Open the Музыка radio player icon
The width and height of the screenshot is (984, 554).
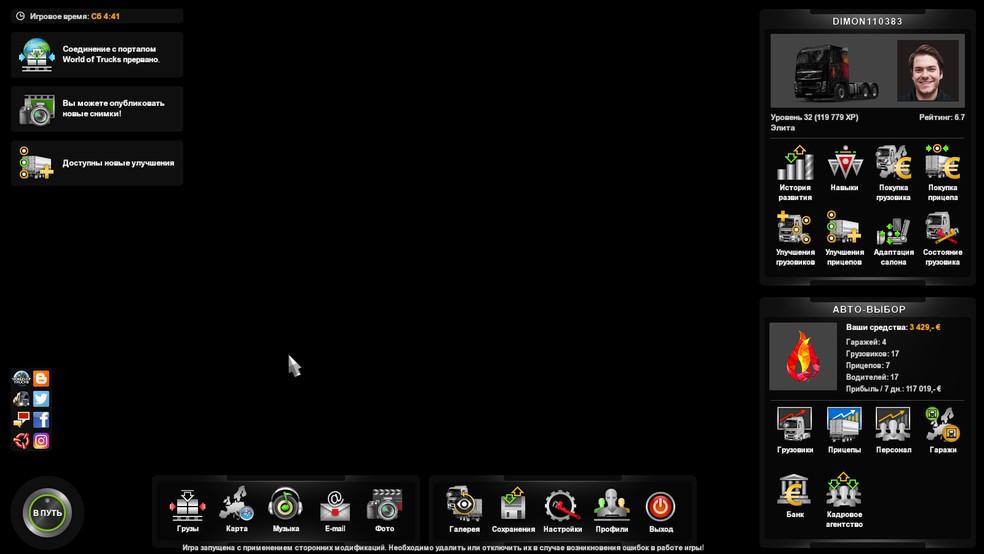point(286,510)
